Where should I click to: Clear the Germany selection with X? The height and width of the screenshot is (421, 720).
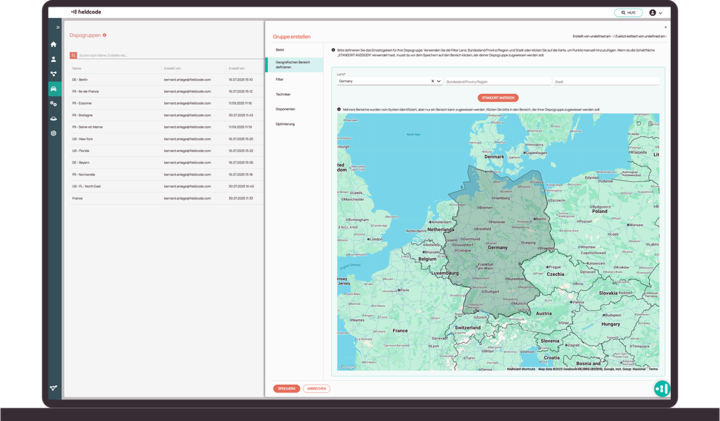click(x=433, y=81)
